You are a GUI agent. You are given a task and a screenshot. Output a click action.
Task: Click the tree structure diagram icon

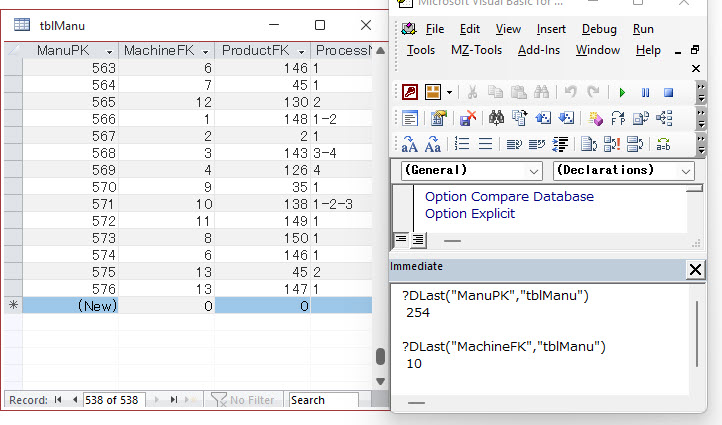(x=664, y=119)
